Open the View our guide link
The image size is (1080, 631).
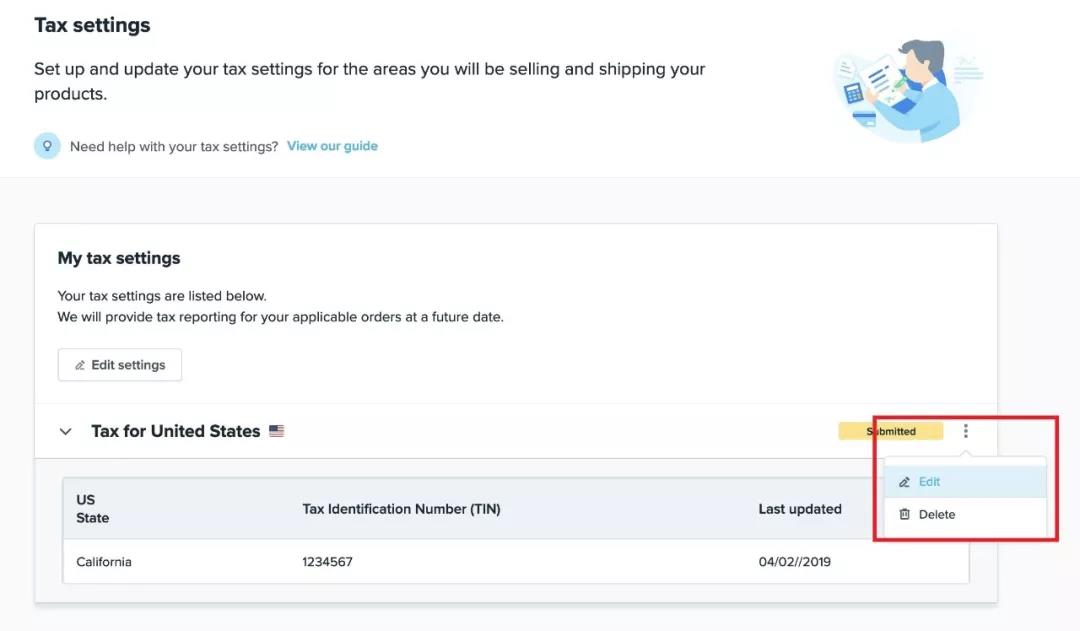click(332, 146)
